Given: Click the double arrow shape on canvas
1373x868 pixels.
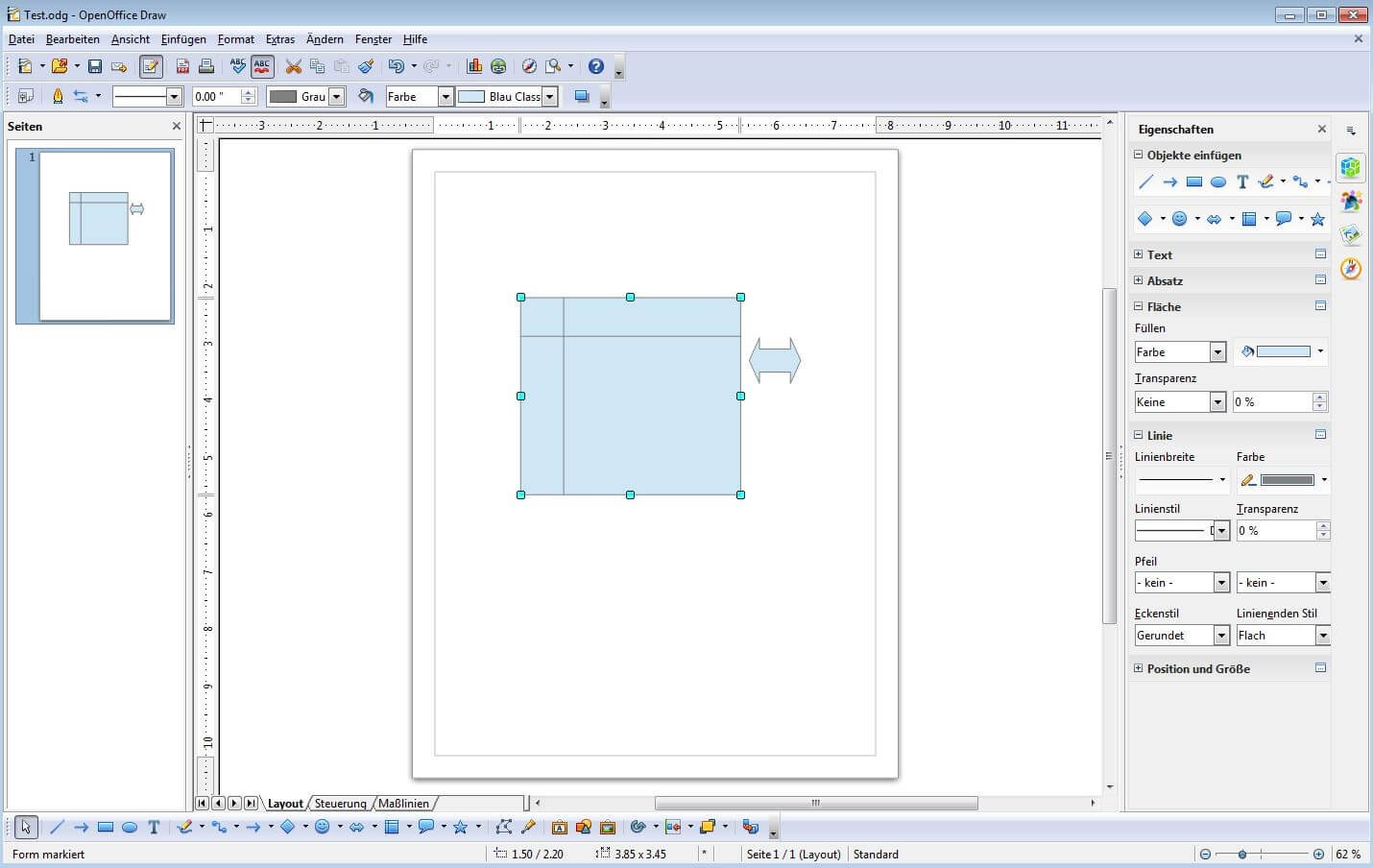Looking at the screenshot, I should click(775, 361).
